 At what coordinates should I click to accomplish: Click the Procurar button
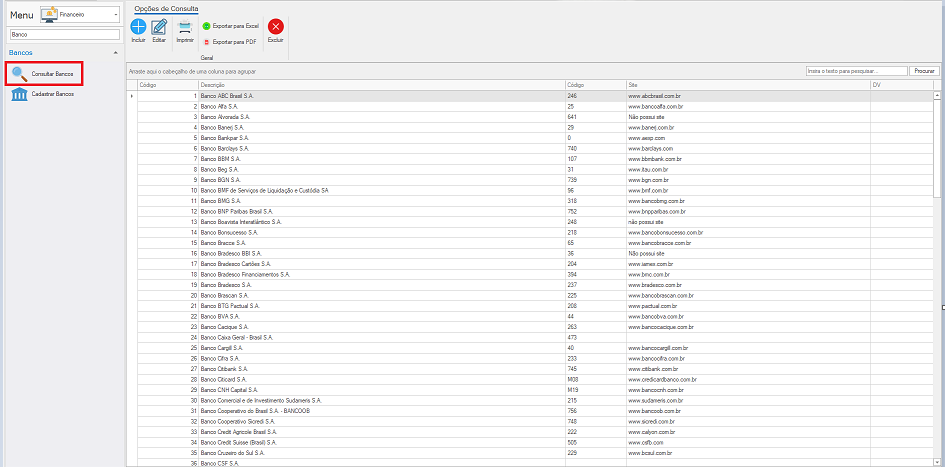click(925, 71)
